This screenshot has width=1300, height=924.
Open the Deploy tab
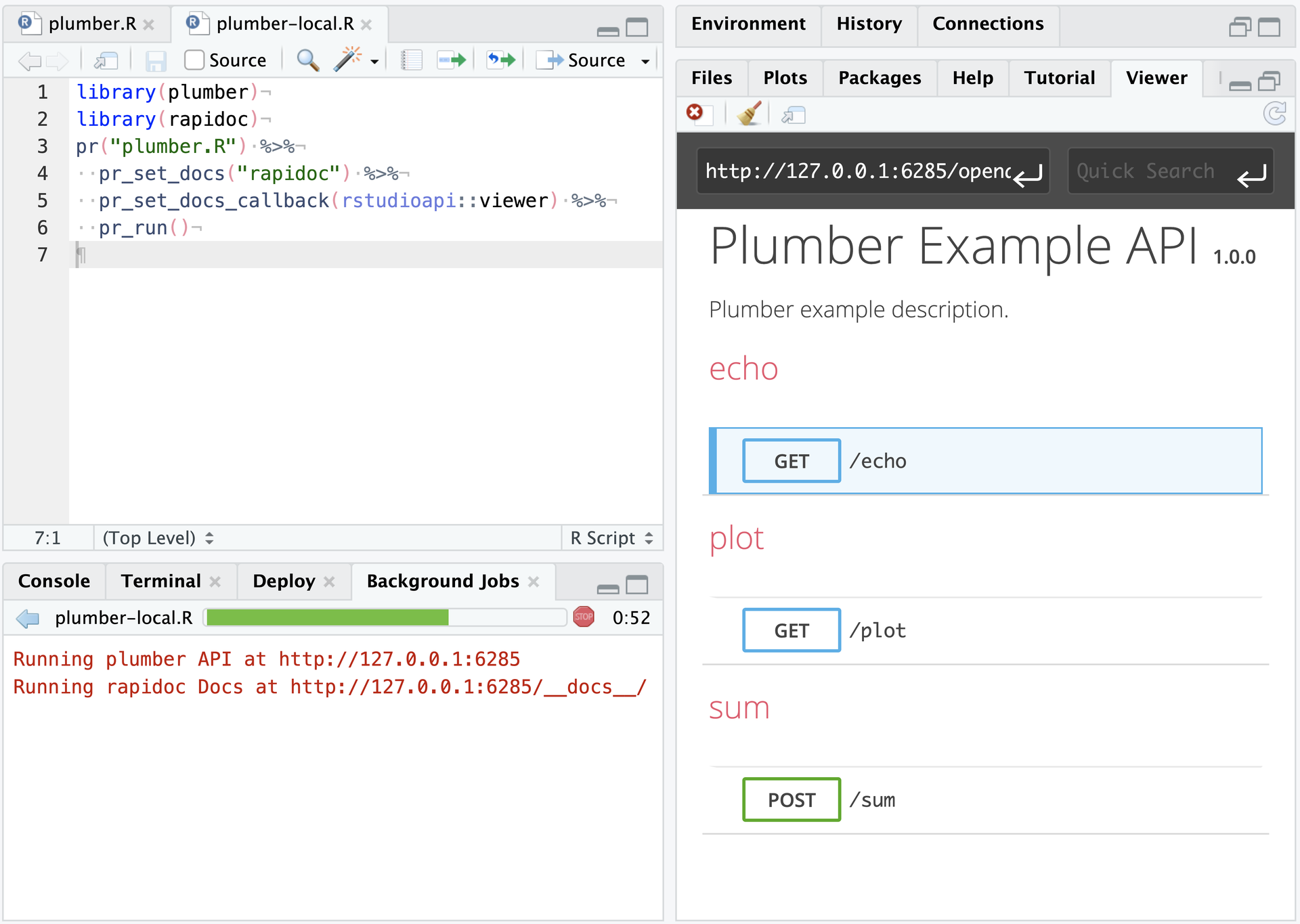(284, 581)
